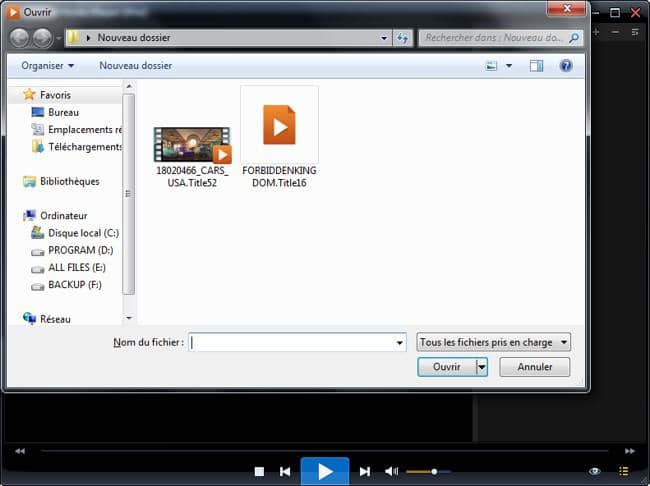The width and height of the screenshot is (650, 486).
Task: Click the Back navigation arrow in the dialog
Action: 19,38
